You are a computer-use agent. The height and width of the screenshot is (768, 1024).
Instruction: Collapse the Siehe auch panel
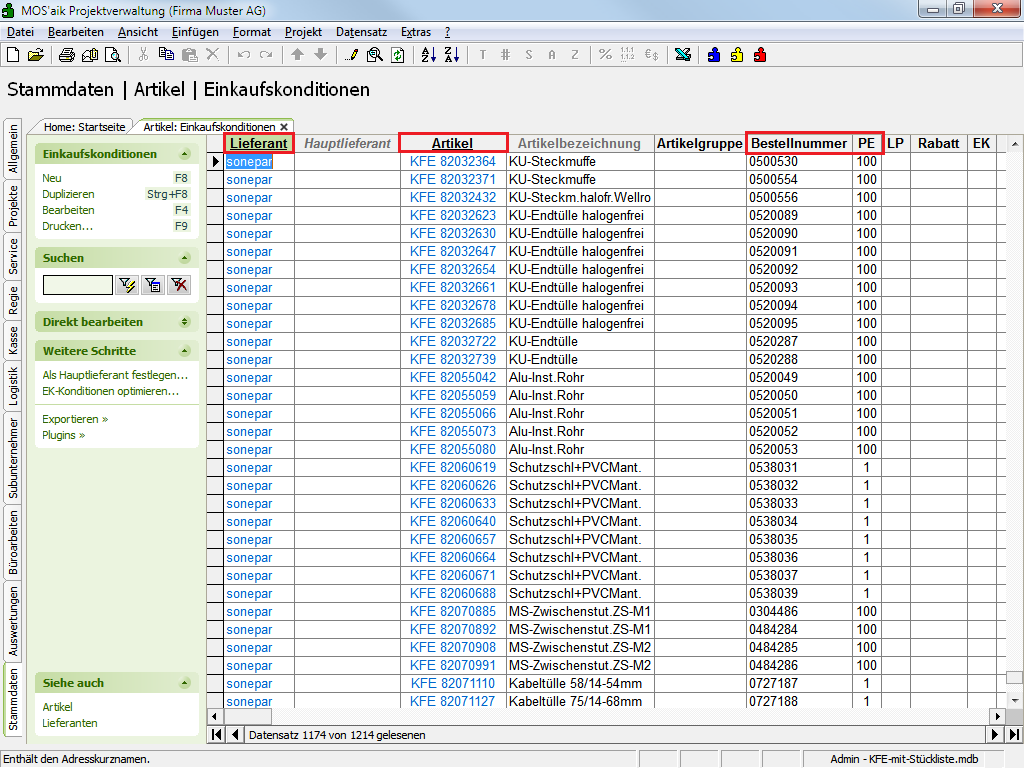(x=184, y=683)
